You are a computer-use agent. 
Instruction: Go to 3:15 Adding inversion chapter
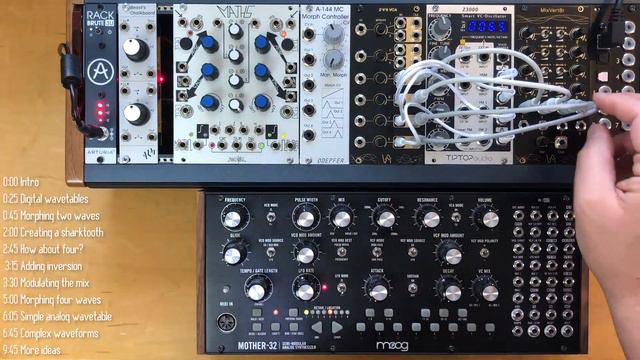click(x=43, y=266)
